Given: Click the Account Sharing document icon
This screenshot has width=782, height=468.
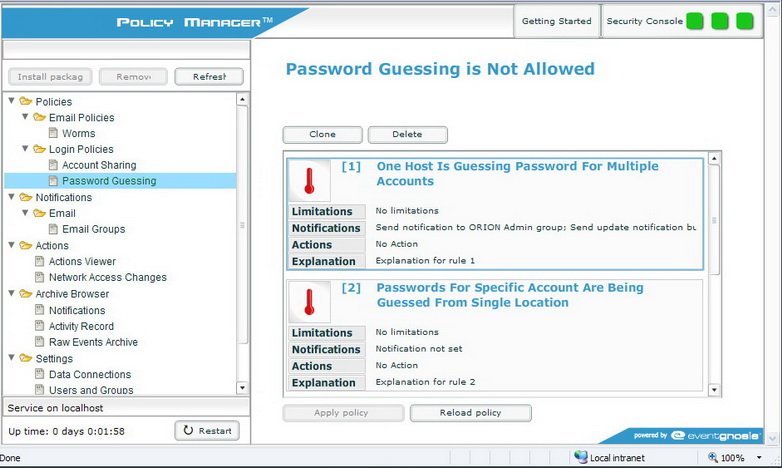Looking at the screenshot, I should click(53, 165).
